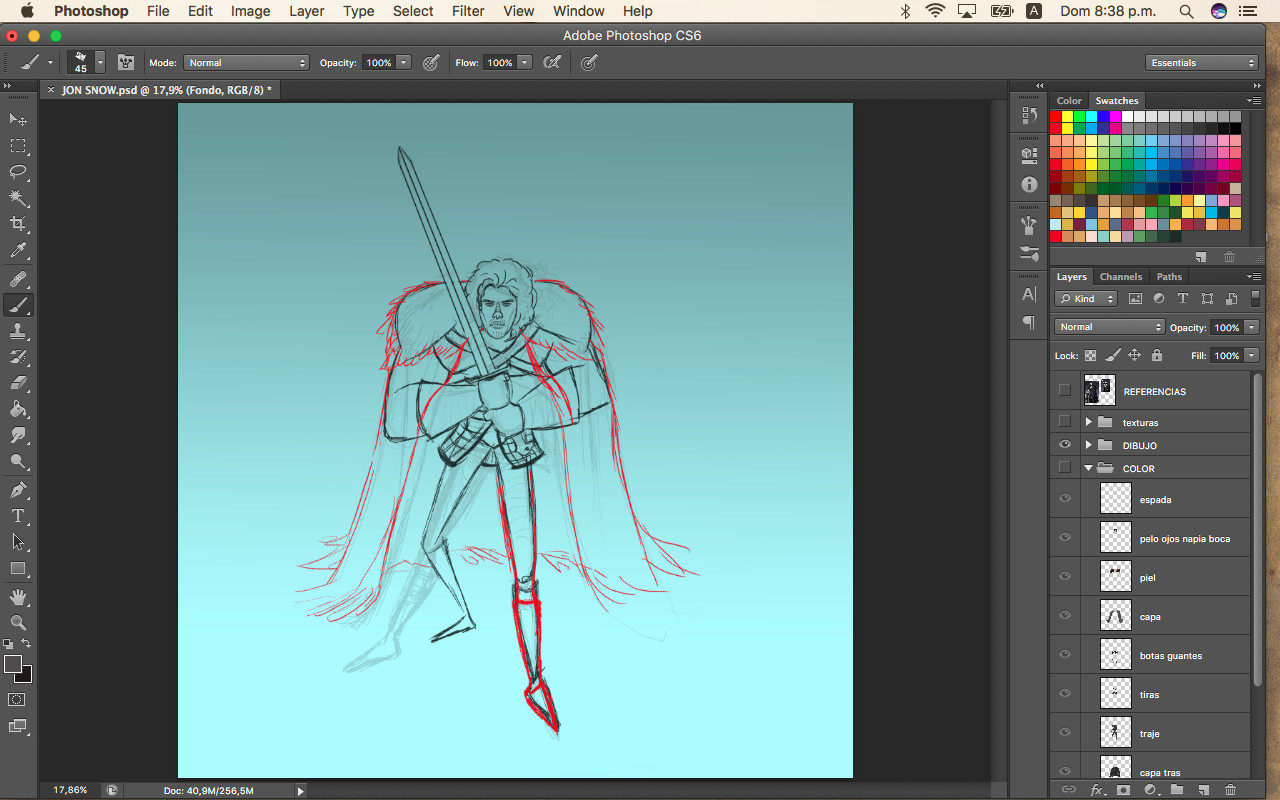Select the Paint Bucket tool

[18, 409]
